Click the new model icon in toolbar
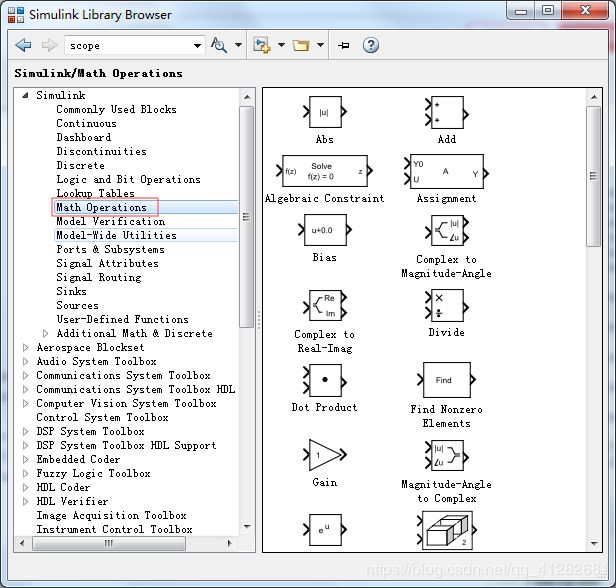Image resolution: width=616 pixels, height=588 pixels. pos(262,45)
